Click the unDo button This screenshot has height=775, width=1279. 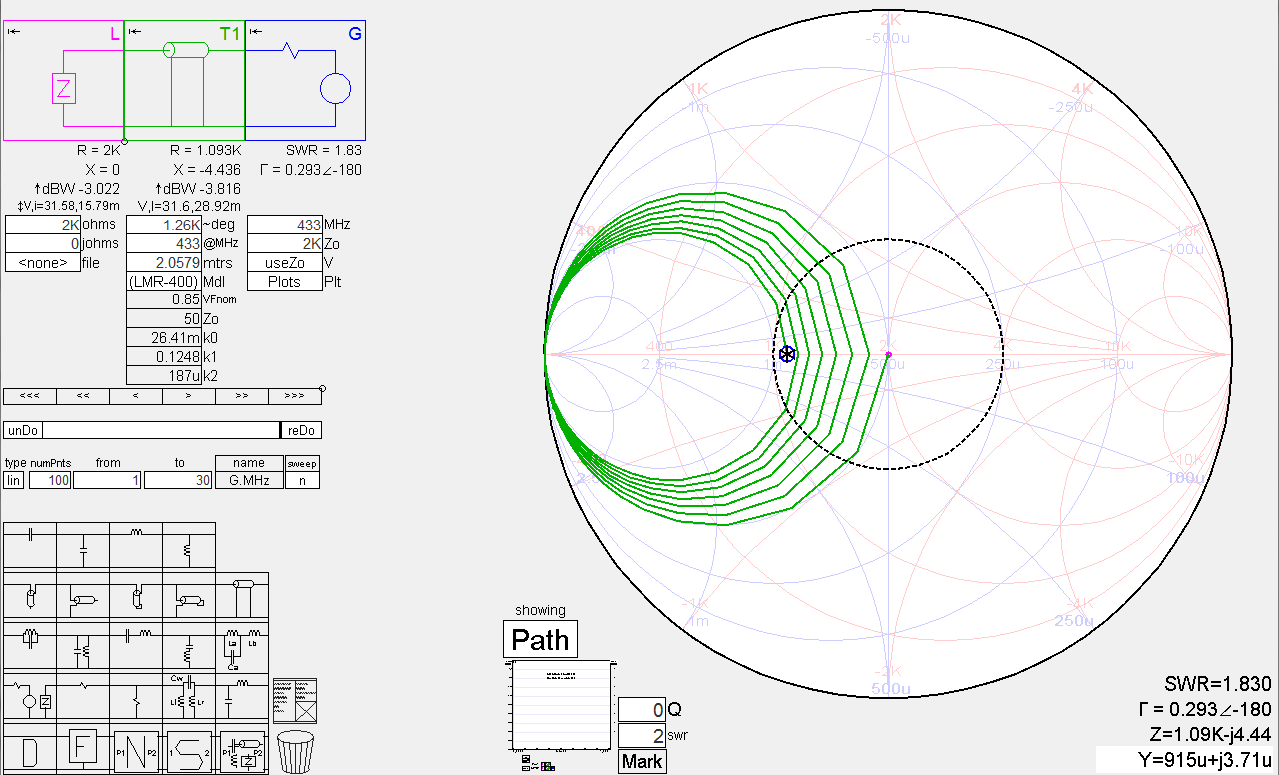23,430
